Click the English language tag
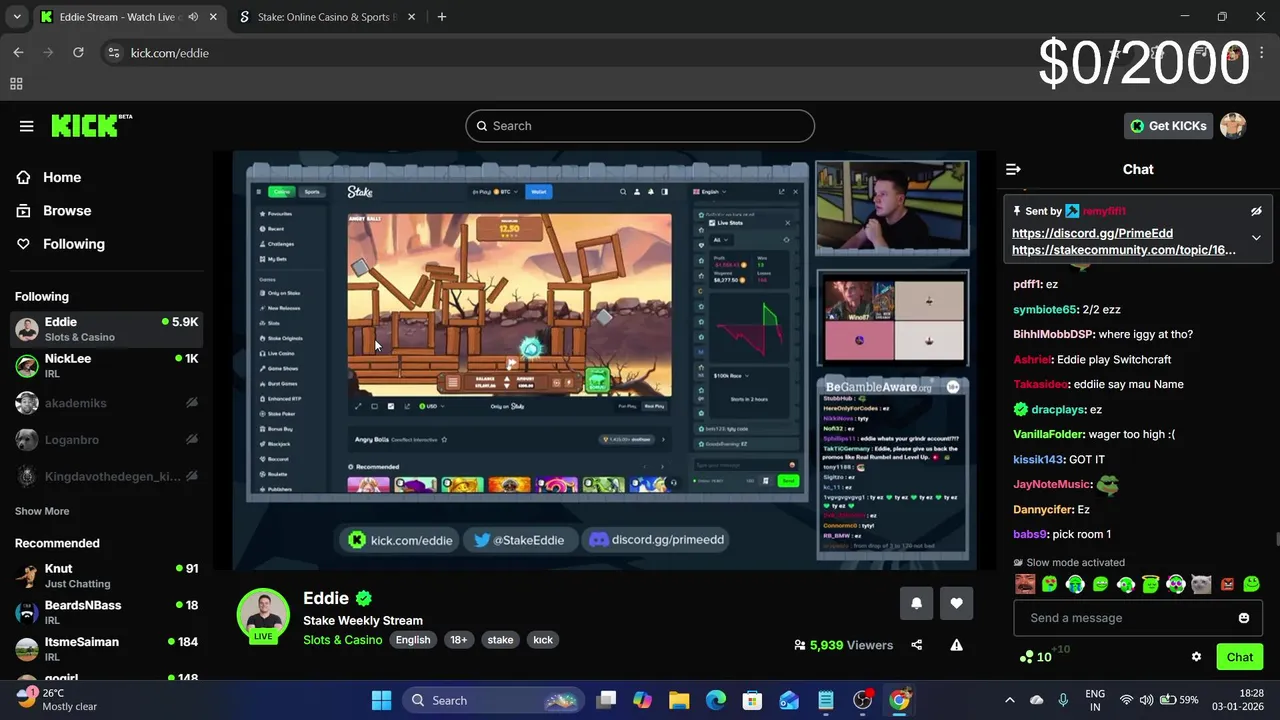The width and height of the screenshot is (1280, 720). [413, 640]
